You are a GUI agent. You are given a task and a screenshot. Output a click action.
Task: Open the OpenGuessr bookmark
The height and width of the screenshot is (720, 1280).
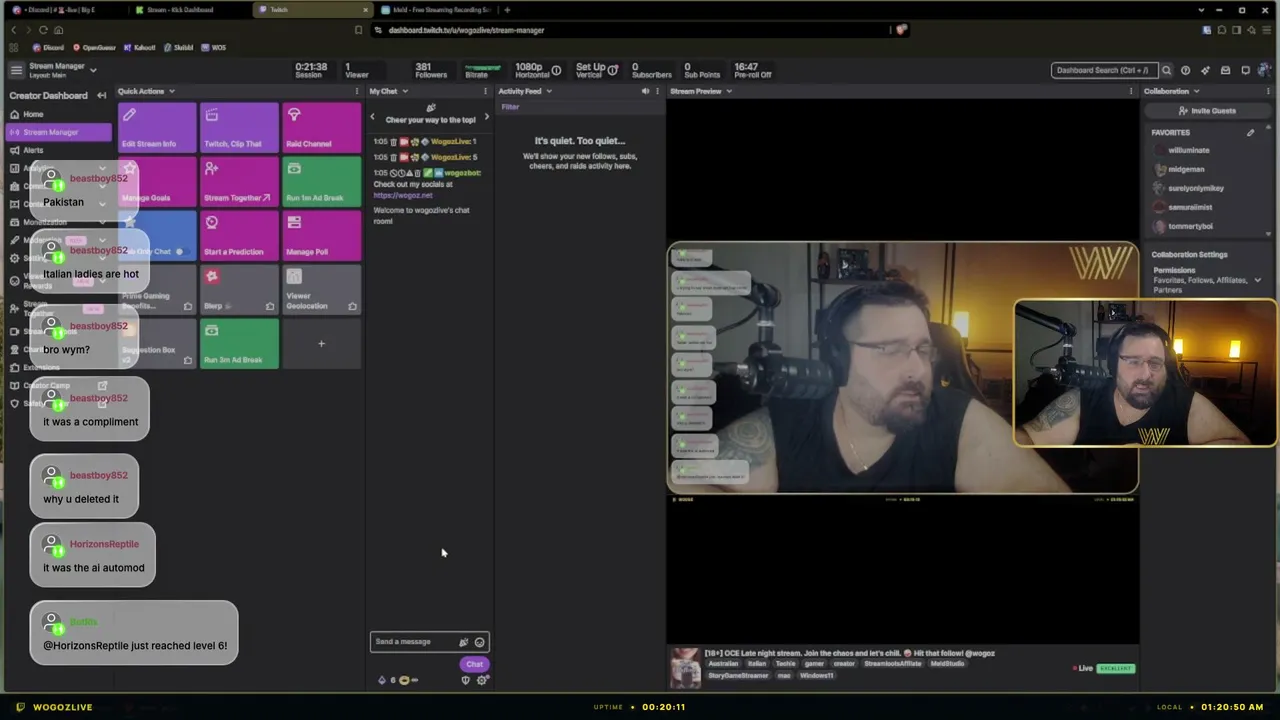tap(94, 48)
